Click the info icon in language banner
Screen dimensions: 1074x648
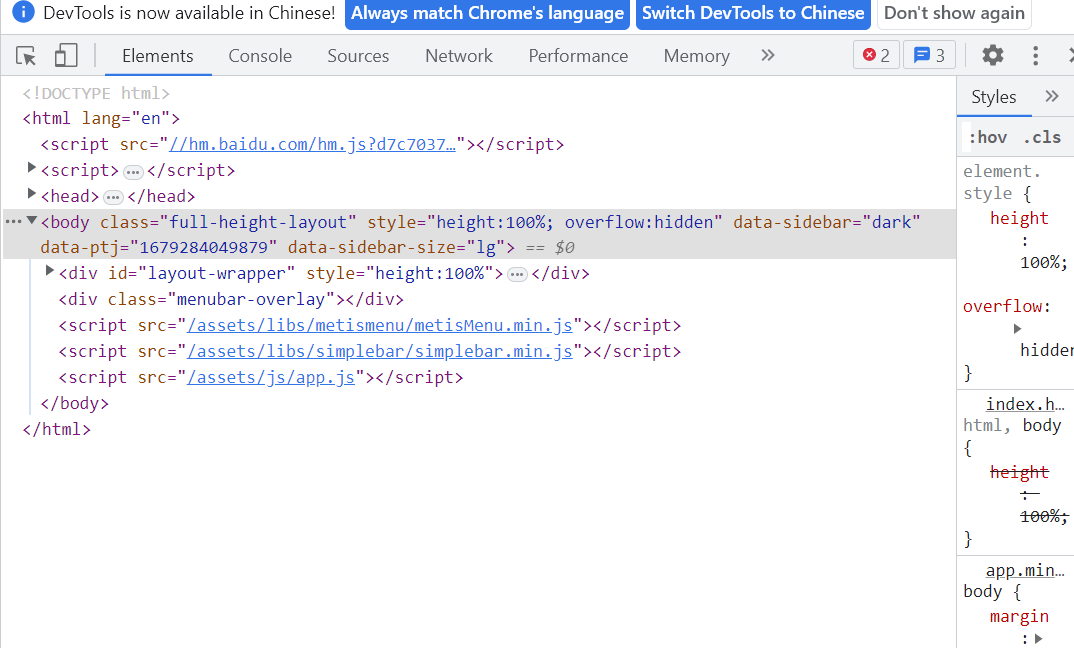(x=23, y=12)
